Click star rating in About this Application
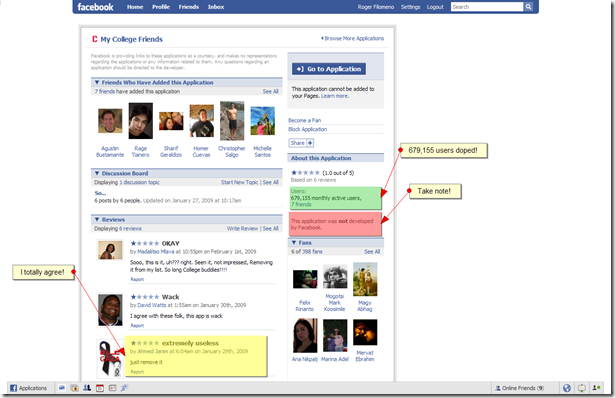The height and width of the screenshot is (398, 615). (306, 173)
